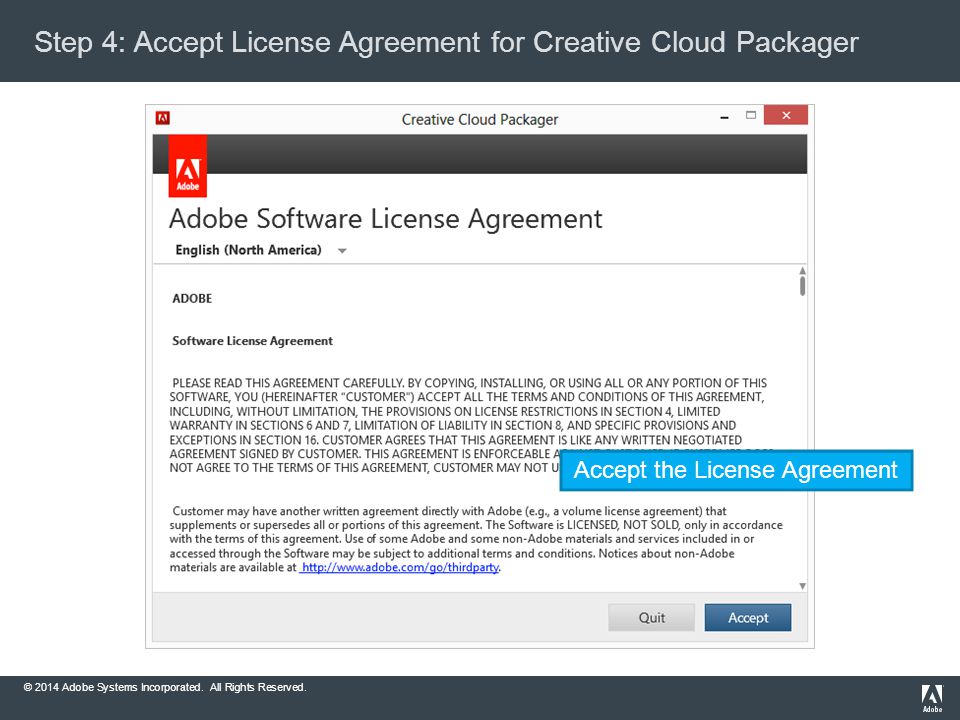Open the adobe.com/go/thirdparty link
The width and height of the screenshot is (960, 720).
(x=400, y=568)
